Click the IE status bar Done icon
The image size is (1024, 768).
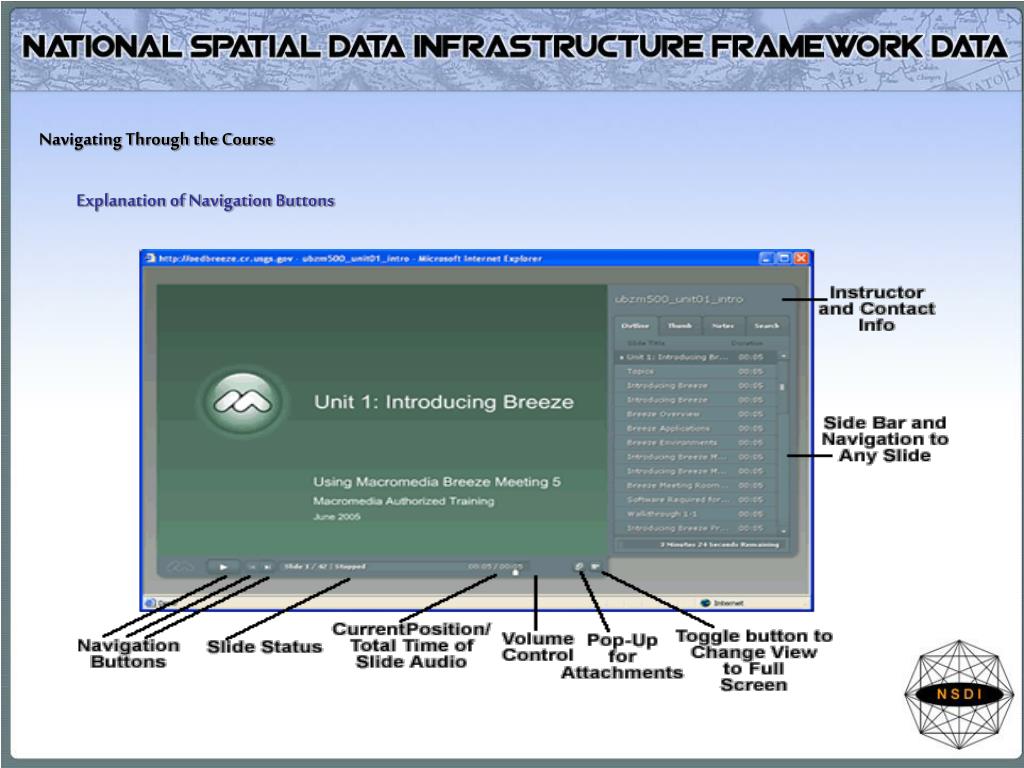(151, 603)
